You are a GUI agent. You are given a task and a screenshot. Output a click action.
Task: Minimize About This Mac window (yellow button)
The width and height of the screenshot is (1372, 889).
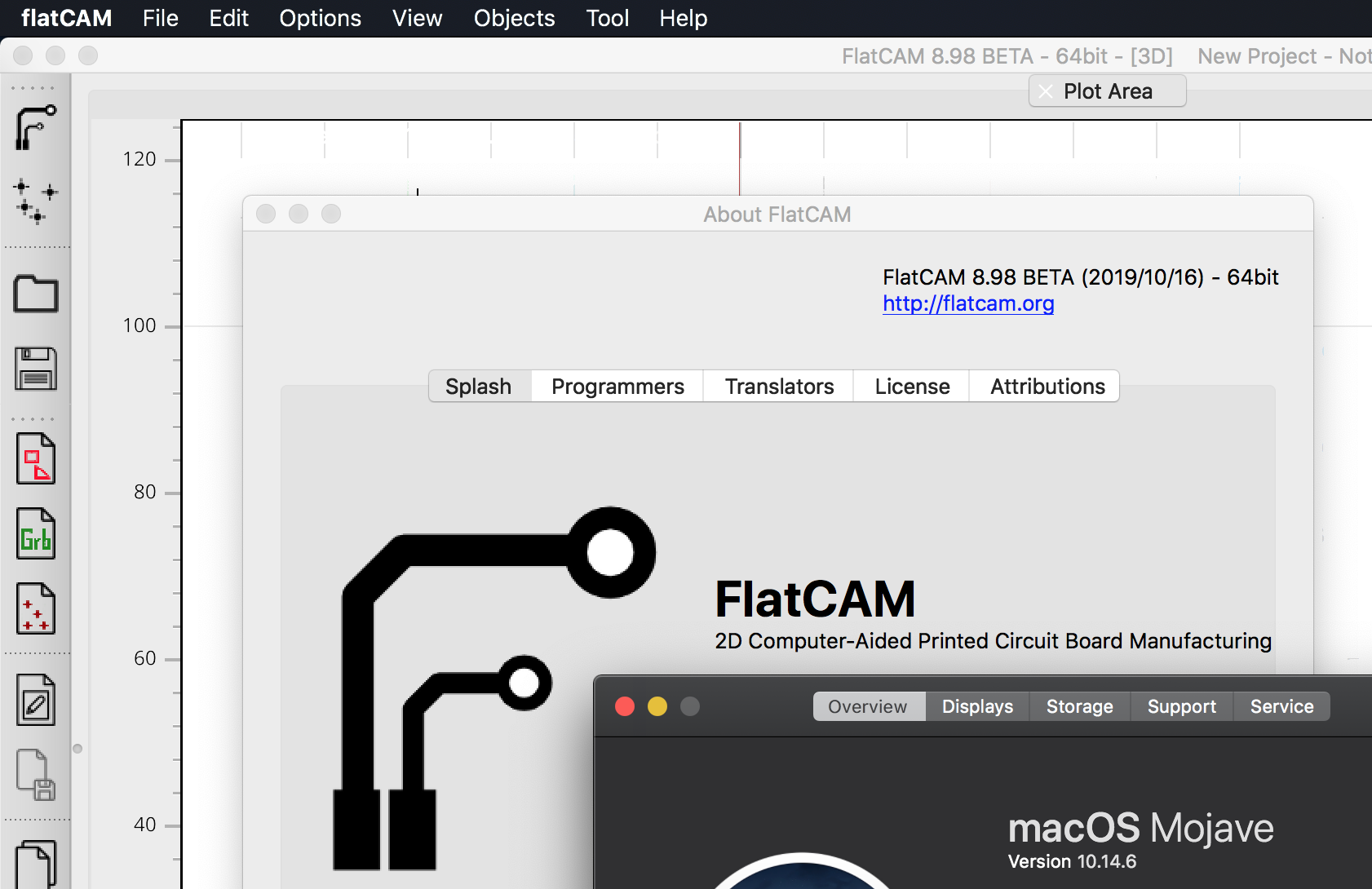pos(657,706)
